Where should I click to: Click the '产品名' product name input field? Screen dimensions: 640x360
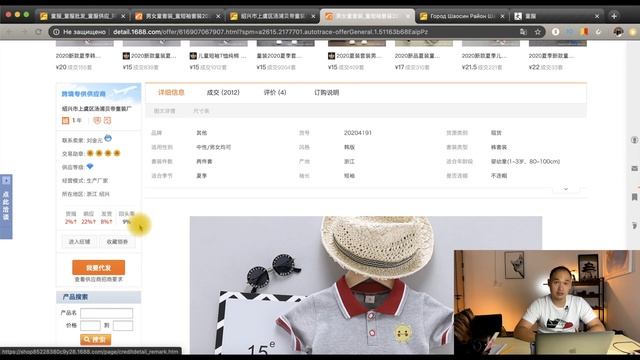pyautogui.click(x=106, y=313)
